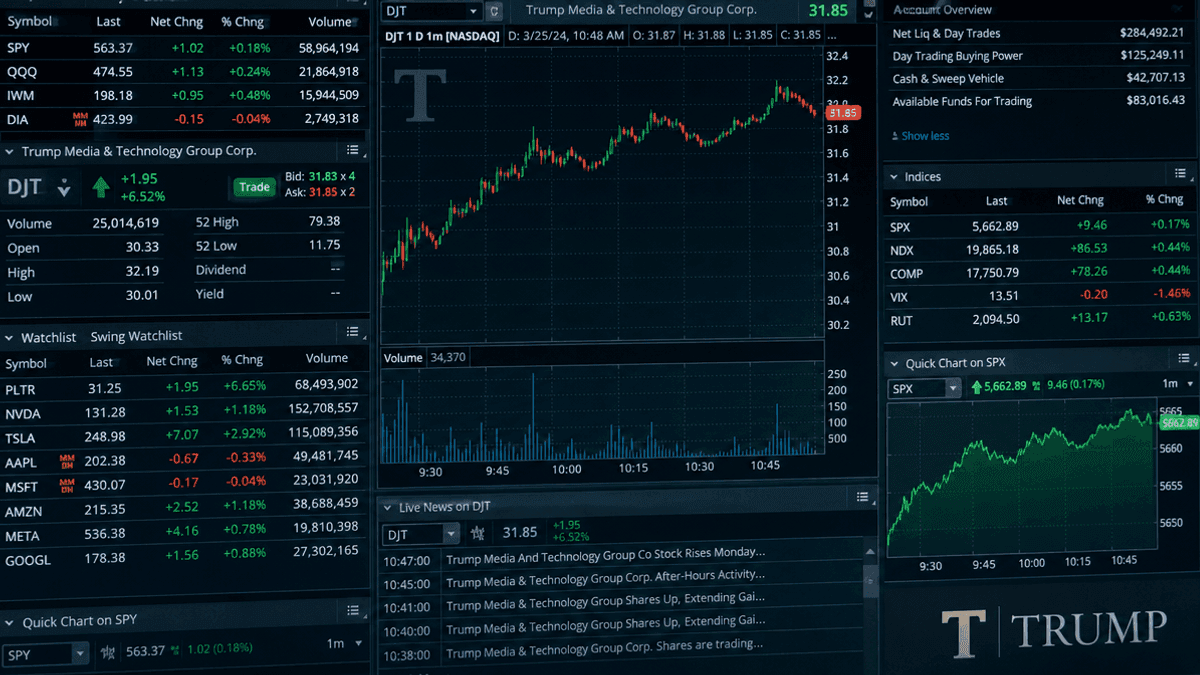Collapse the Live News on DJT panel
The width and height of the screenshot is (1200, 675).
pos(386,508)
